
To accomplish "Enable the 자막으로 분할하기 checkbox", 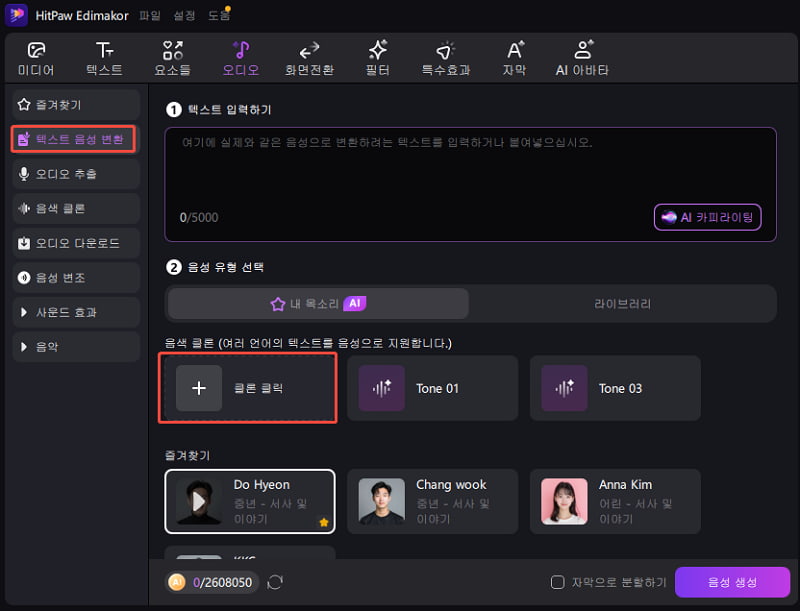I will pyautogui.click(x=557, y=582).
